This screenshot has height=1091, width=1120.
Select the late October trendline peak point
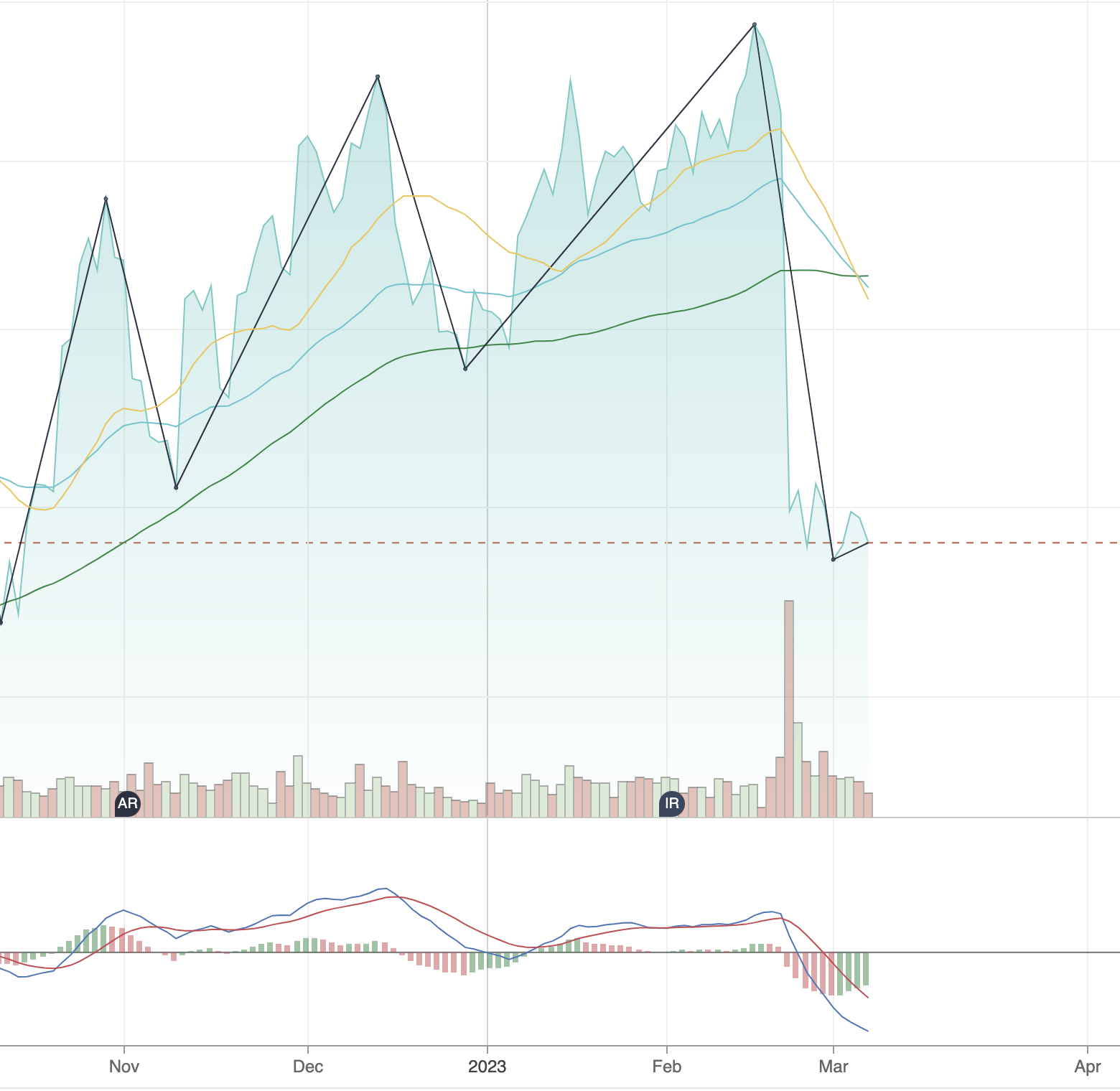pyautogui.click(x=106, y=198)
